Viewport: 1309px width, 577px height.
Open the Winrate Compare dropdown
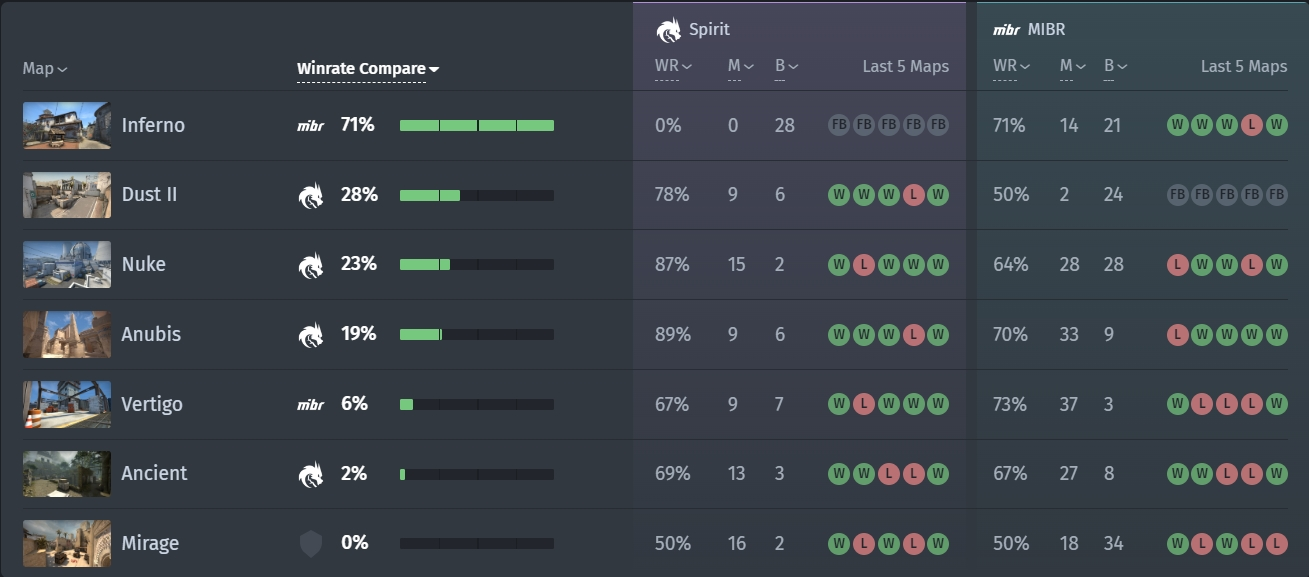(x=367, y=69)
